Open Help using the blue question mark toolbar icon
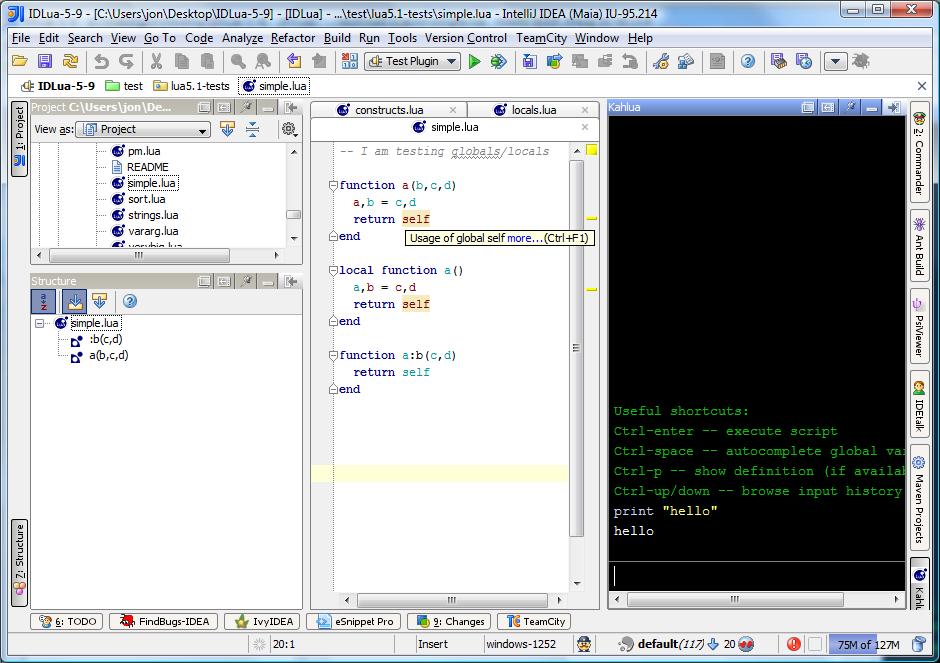This screenshot has height=663, width=940. click(x=747, y=61)
